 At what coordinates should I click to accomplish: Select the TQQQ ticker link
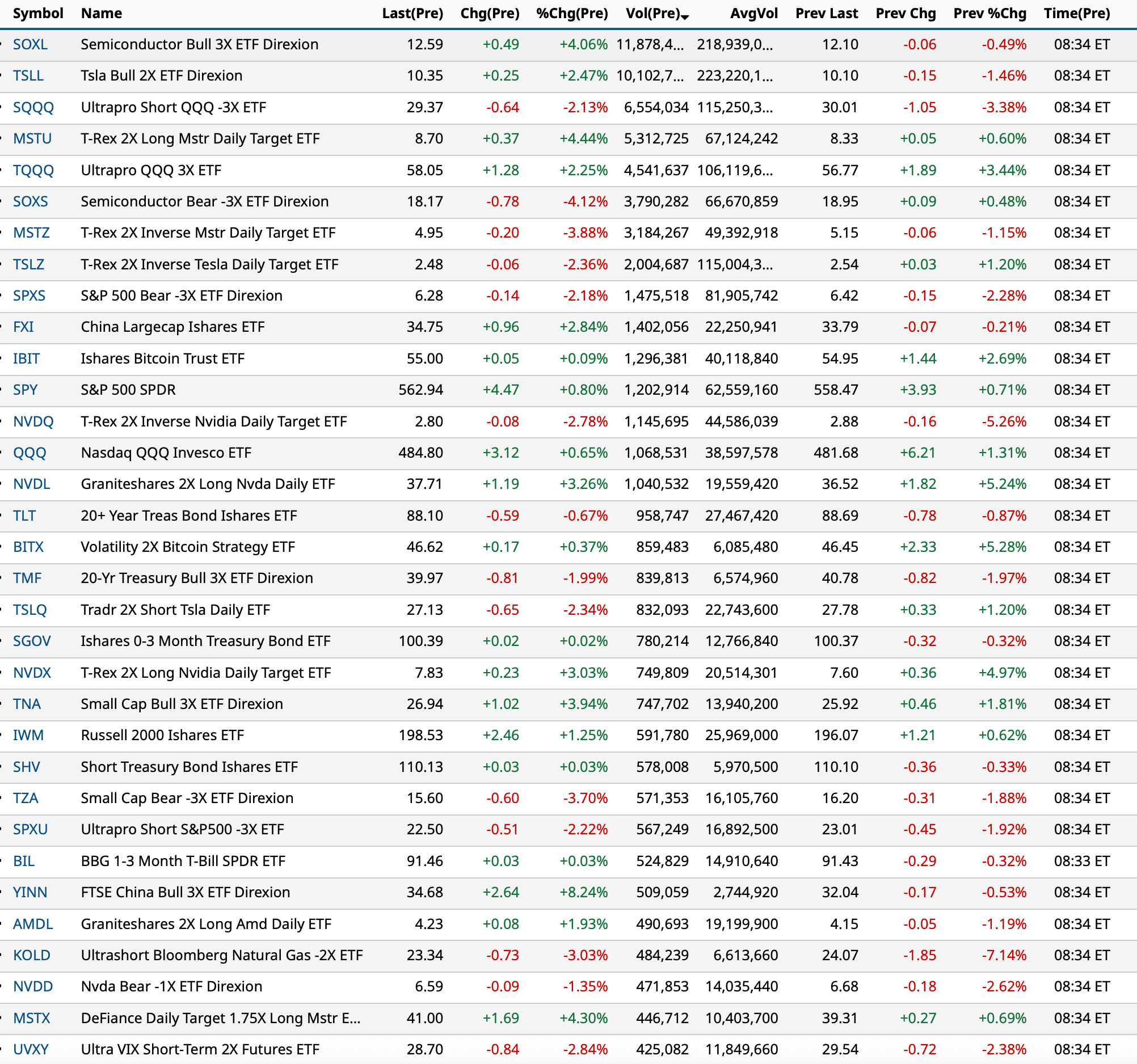33,170
